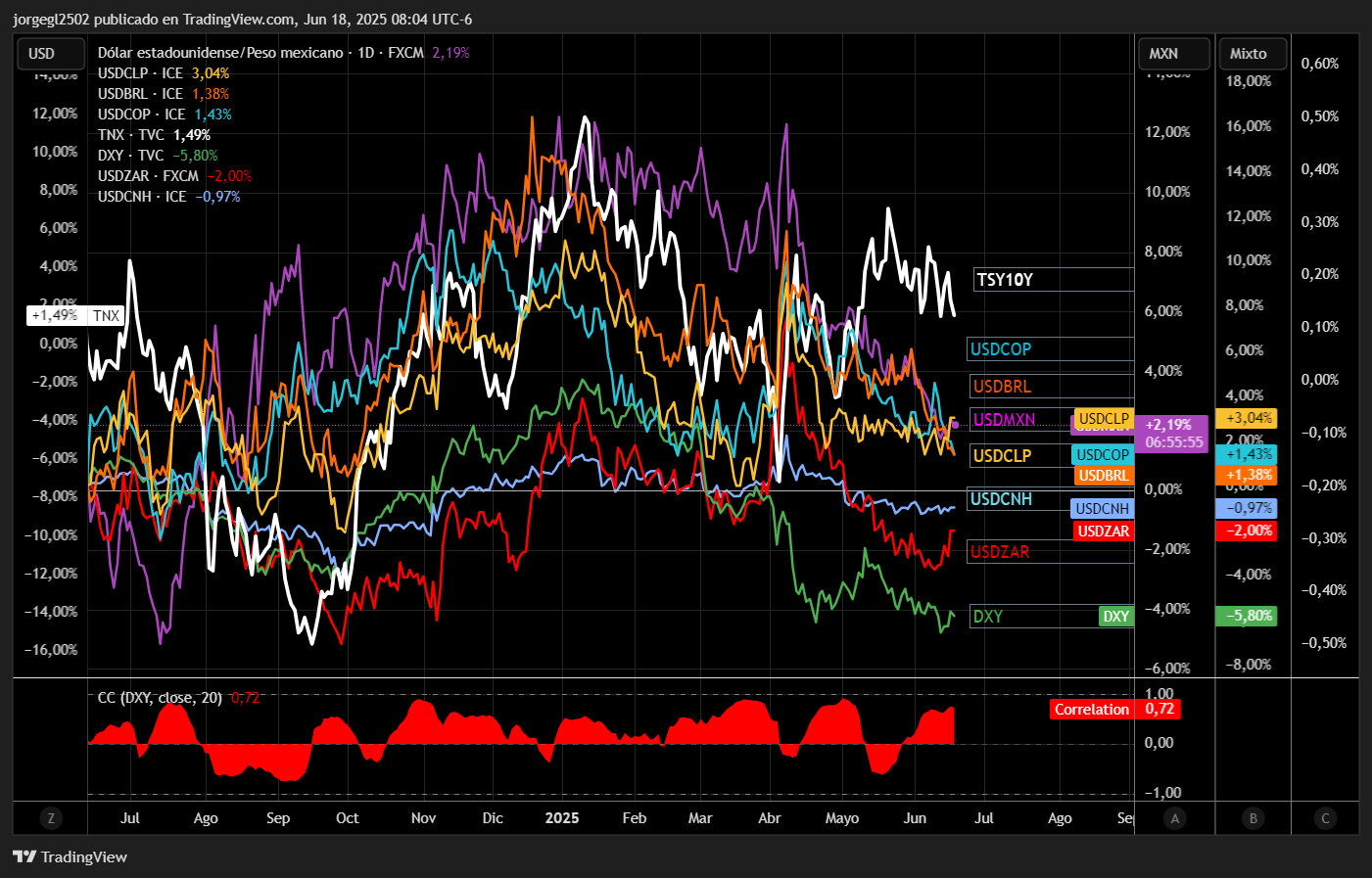Click the Z scale circle icon
Viewport: 1372px width, 878px height.
pyautogui.click(x=51, y=818)
